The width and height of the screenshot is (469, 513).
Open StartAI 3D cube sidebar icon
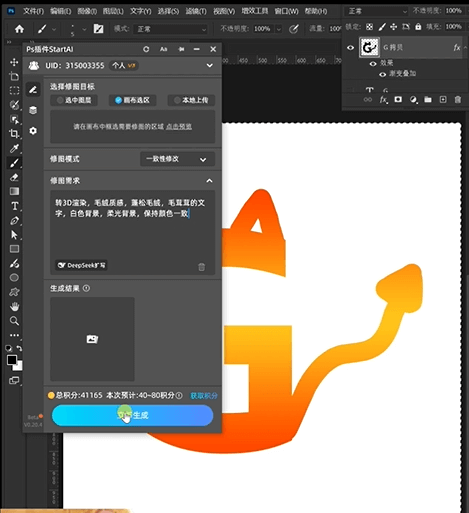(33, 110)
